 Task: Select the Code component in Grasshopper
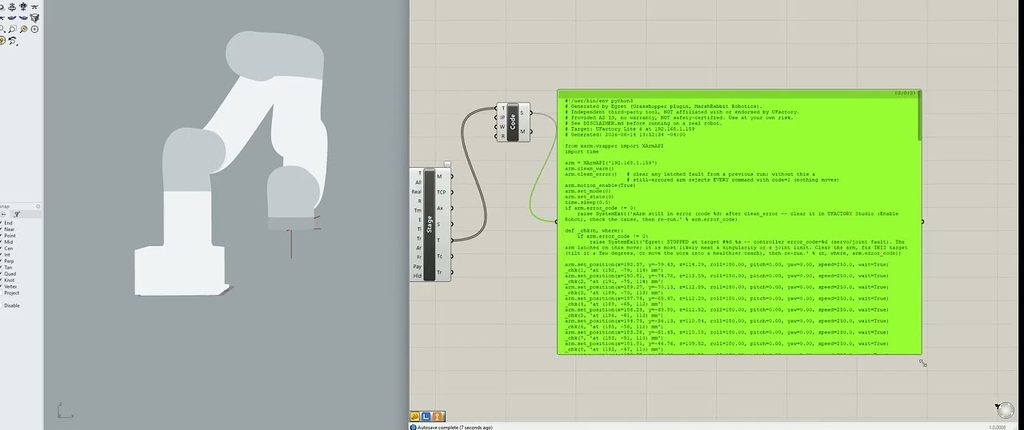click(x=513, y=121)
